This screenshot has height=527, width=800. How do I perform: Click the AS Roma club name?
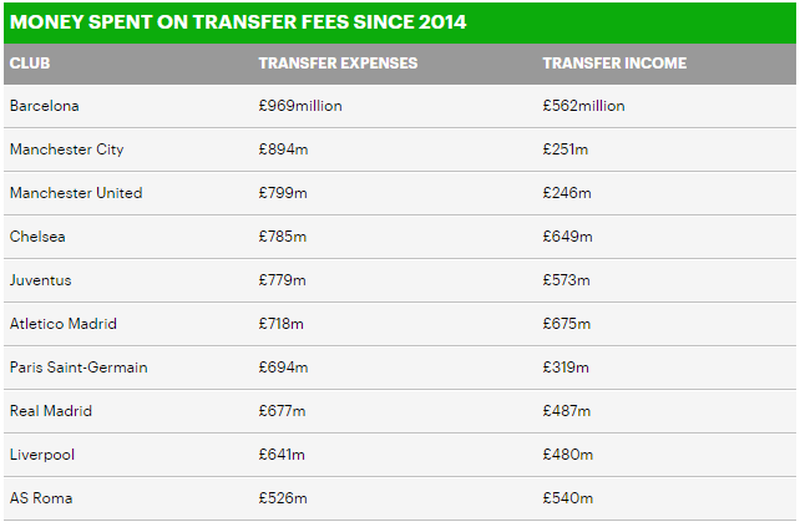coord(41,498)
